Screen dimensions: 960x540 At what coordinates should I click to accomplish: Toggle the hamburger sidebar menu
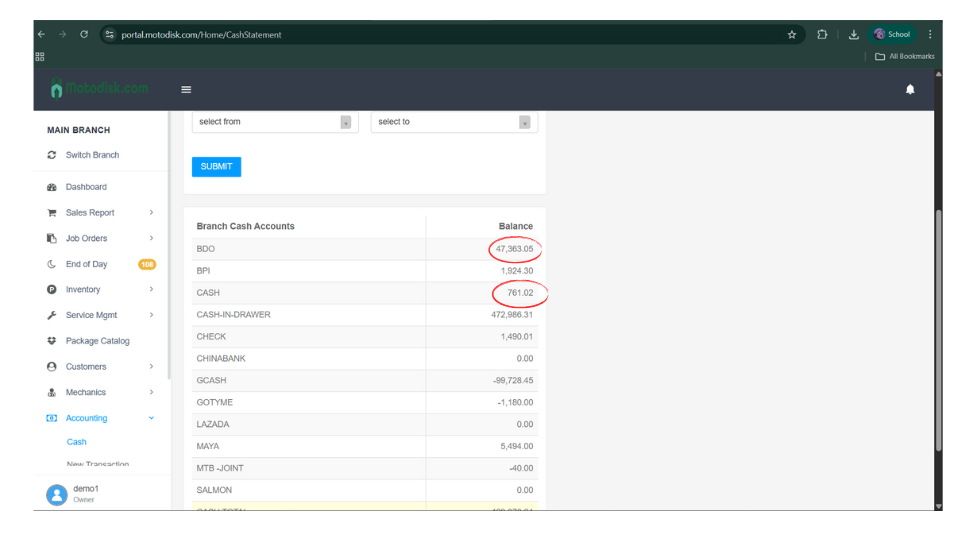click(186, 90)
